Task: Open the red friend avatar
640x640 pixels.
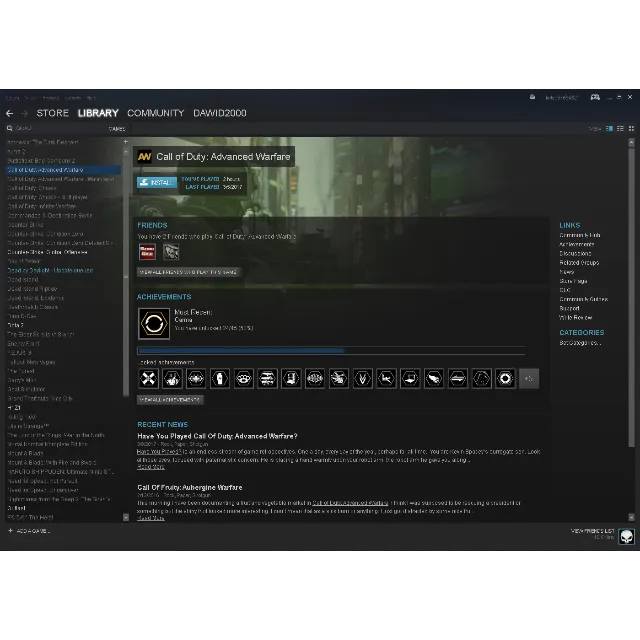Action: point(147,252)
